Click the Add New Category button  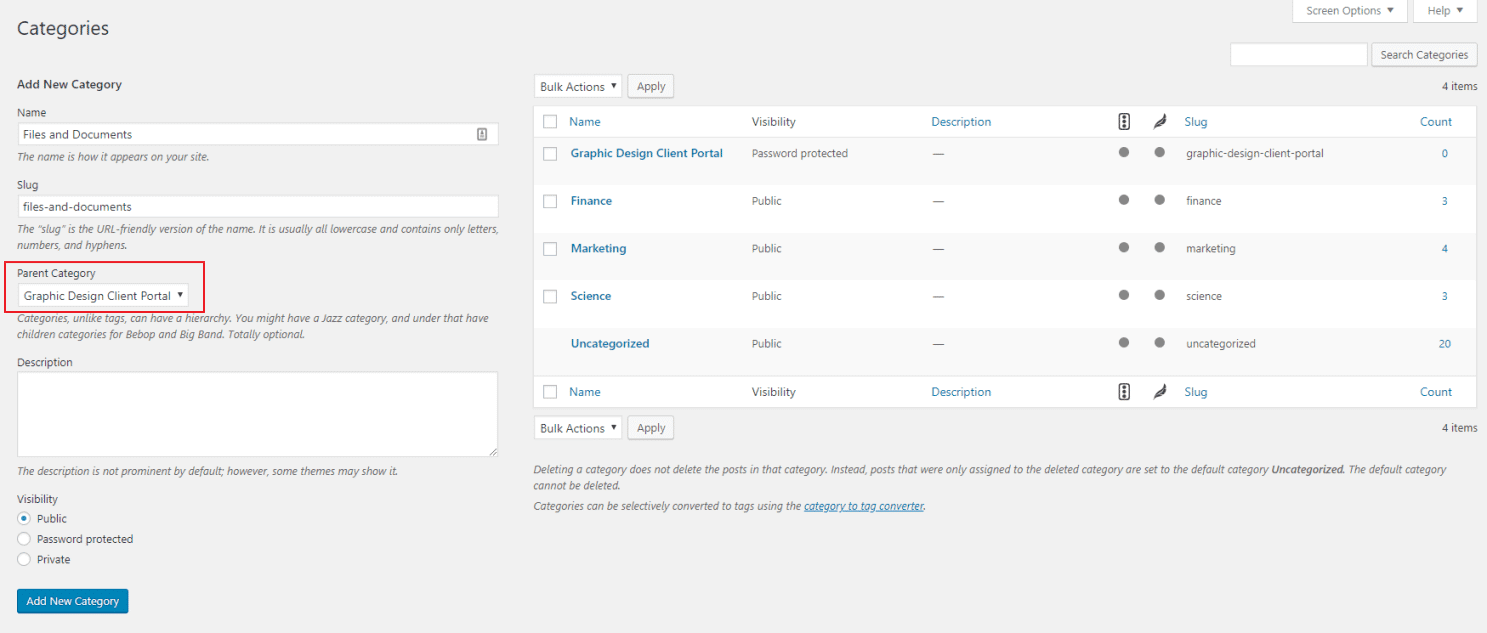click(72, 601)
